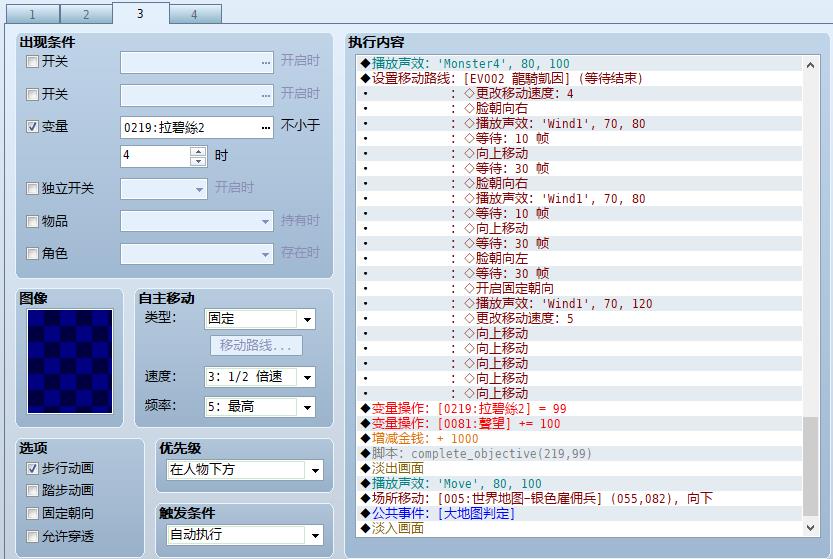Select the 开启固定朝向 line
Image resolution: width=833 pixels, height=559 pixels.
point(580,288)
